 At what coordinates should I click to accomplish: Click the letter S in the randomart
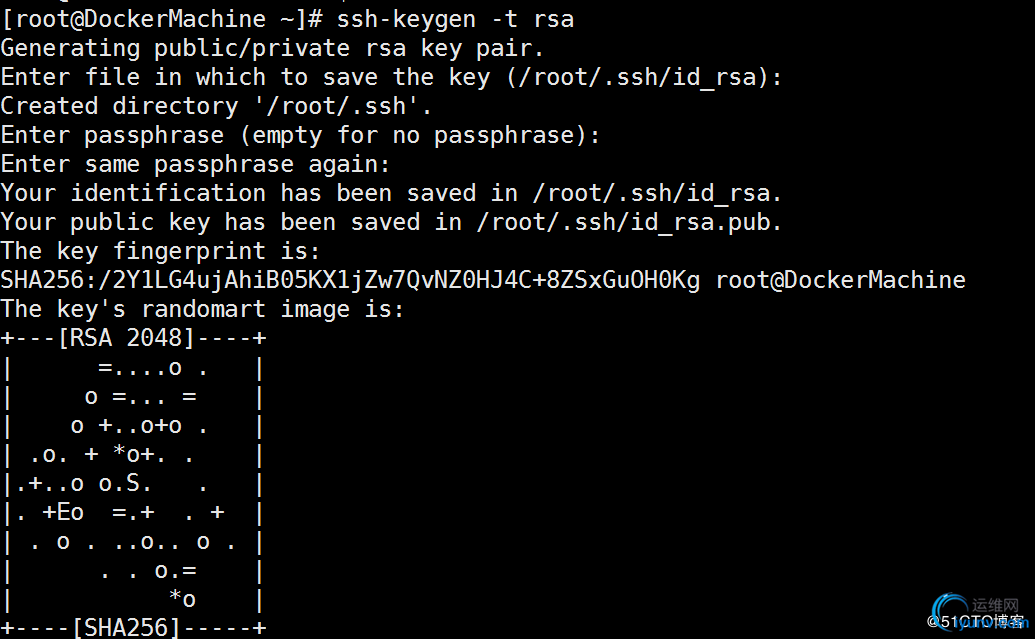(133, 483)
